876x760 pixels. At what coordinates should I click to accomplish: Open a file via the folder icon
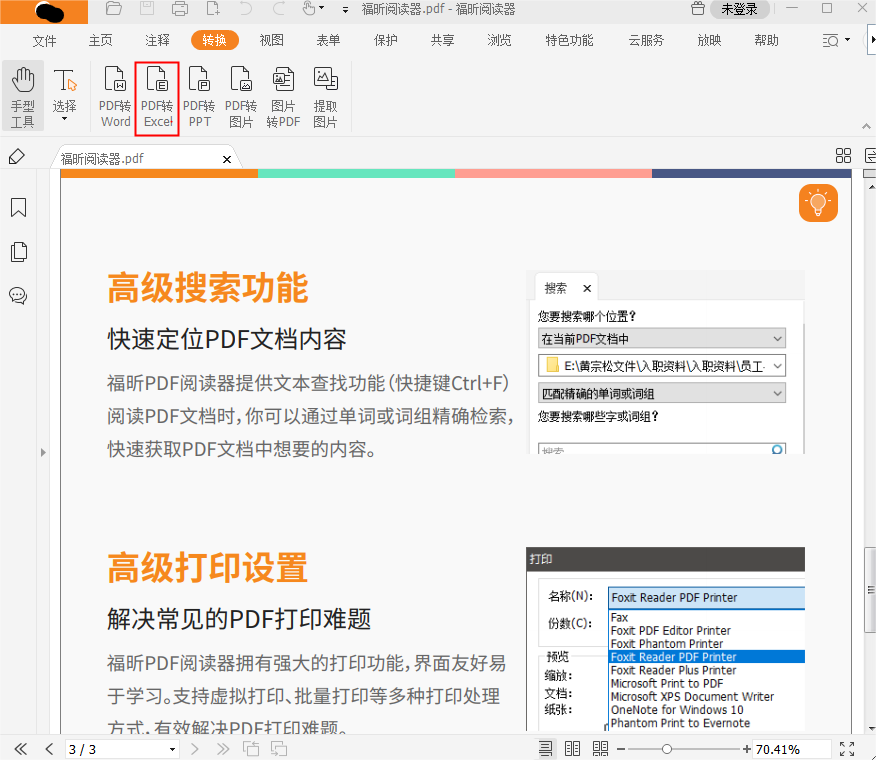coord(113,10)
